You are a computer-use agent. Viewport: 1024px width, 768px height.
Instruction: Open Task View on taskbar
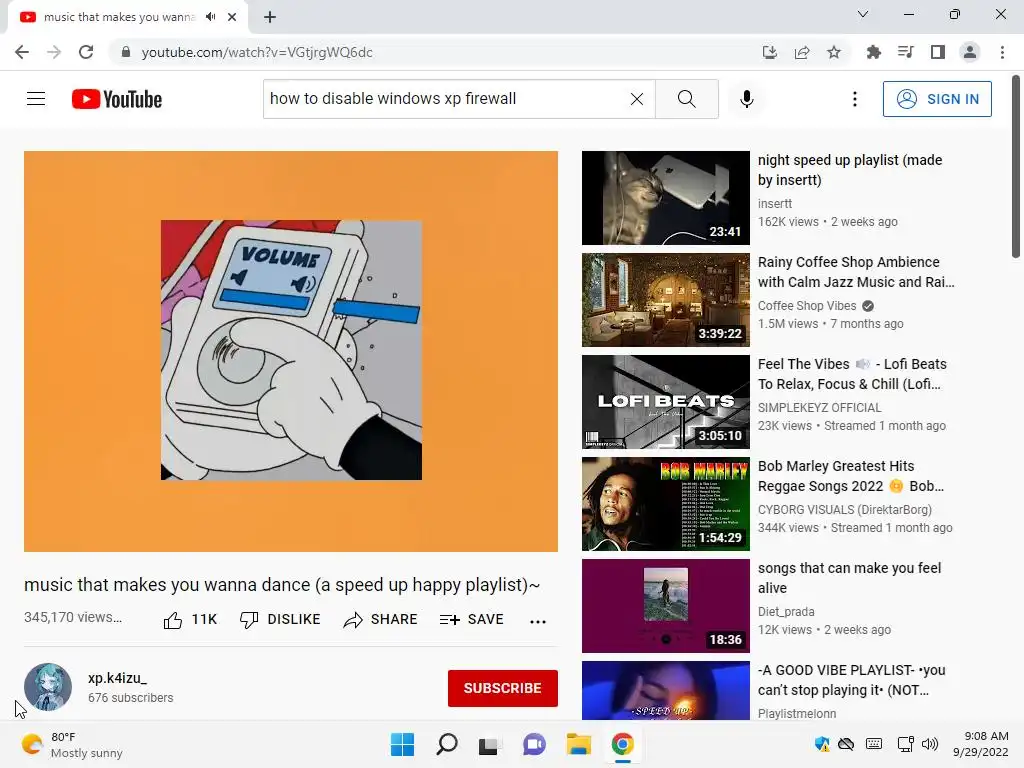(x=490, y=744)
